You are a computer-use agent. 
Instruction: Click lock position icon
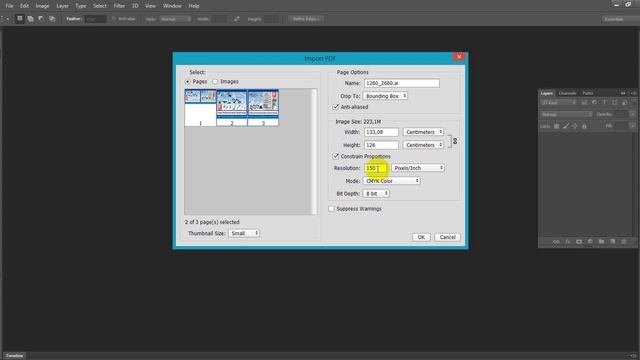575,127
